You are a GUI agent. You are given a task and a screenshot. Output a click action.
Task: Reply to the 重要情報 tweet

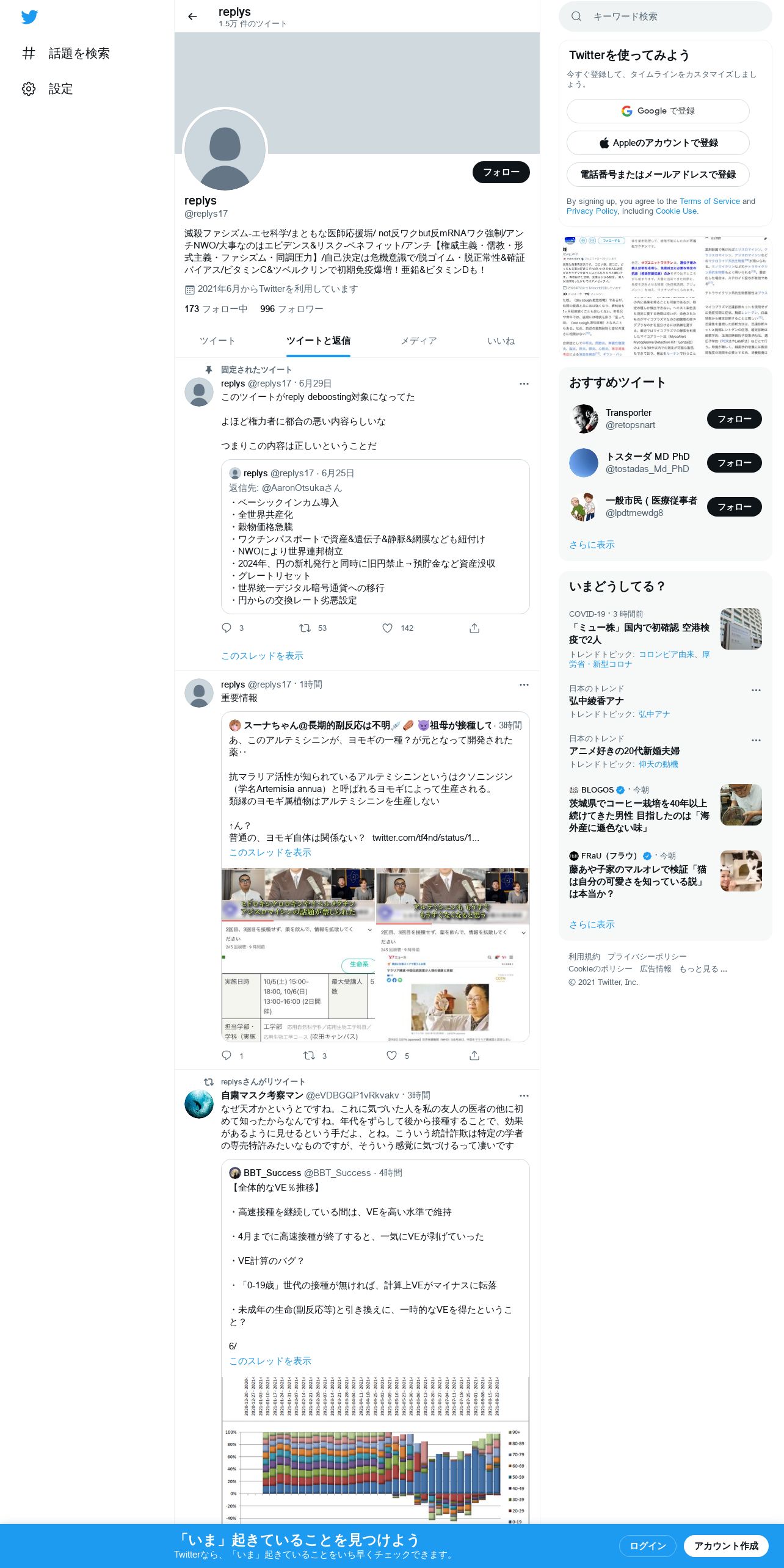[227, 1055]
